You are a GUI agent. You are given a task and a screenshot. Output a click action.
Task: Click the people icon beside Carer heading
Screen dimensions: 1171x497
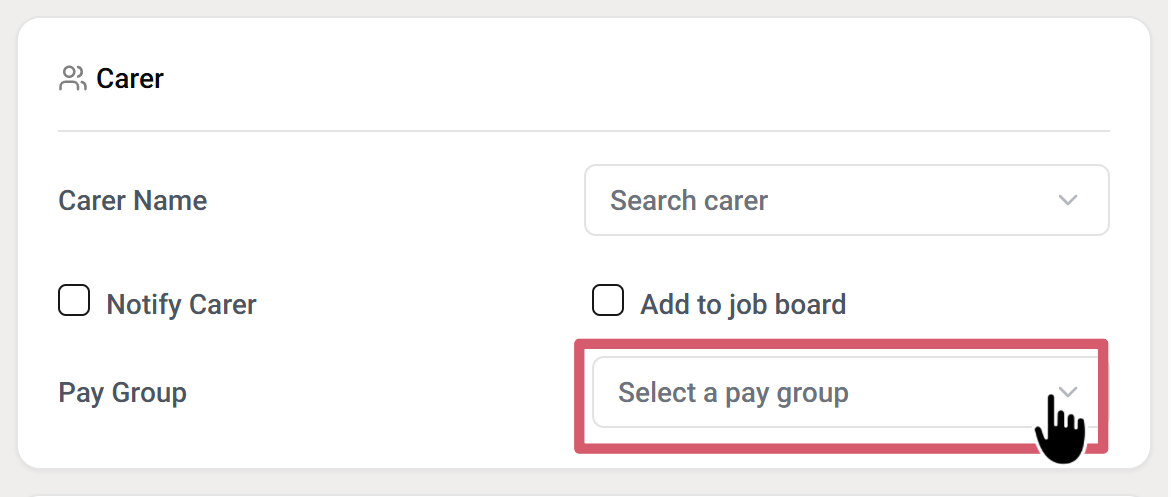[72, 79]
